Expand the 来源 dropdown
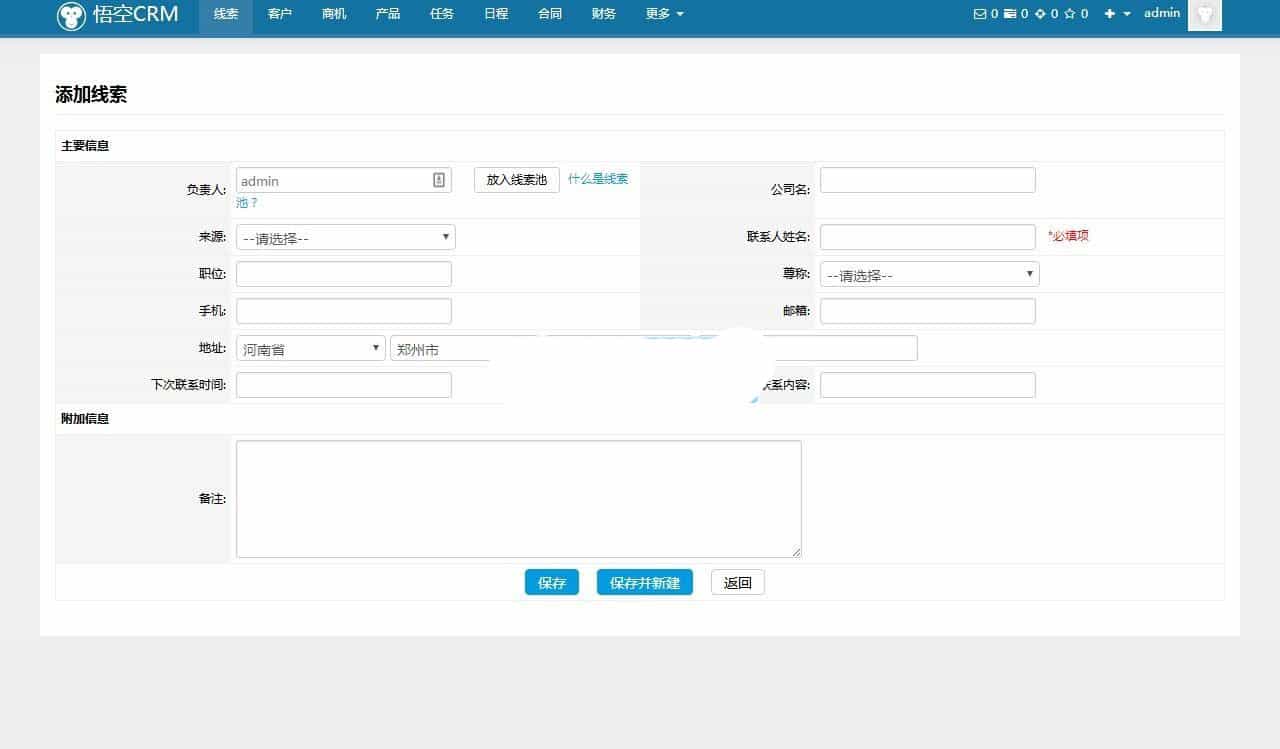The width and height of the screenshot is (1280, 749). pyautogui.click(x=346, y=237)
